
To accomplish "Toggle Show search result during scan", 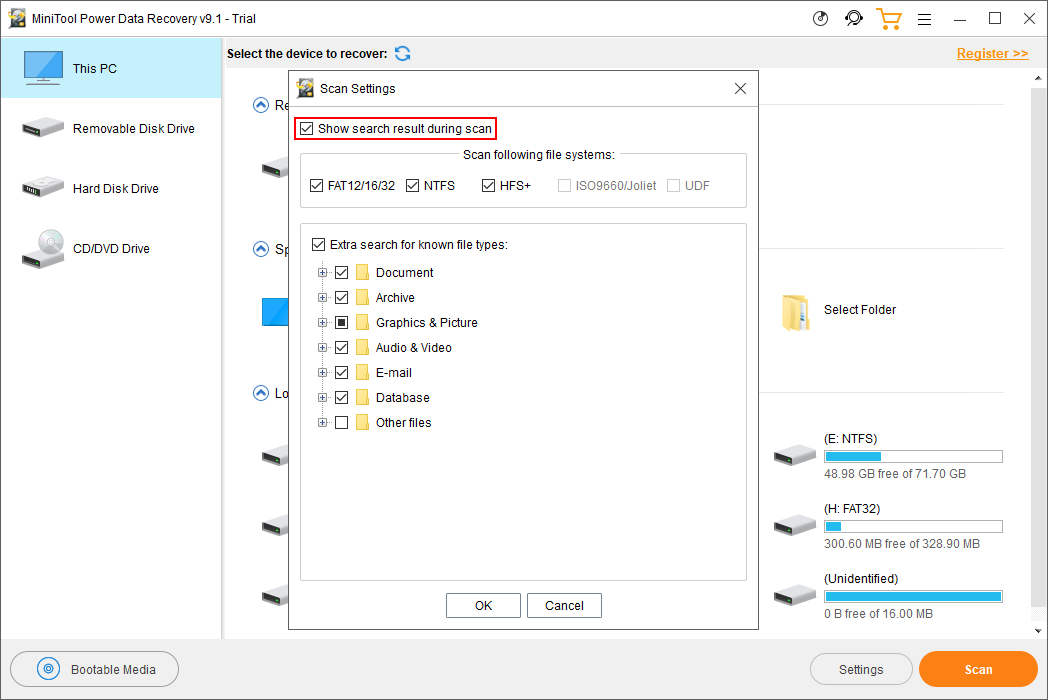I will (x=307, y=128).
